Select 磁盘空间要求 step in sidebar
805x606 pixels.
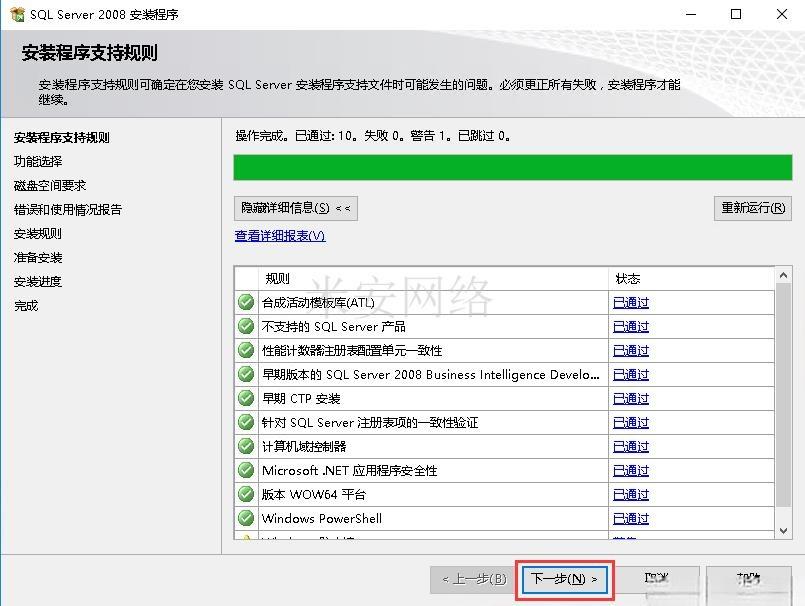click(x=50, y=185)
